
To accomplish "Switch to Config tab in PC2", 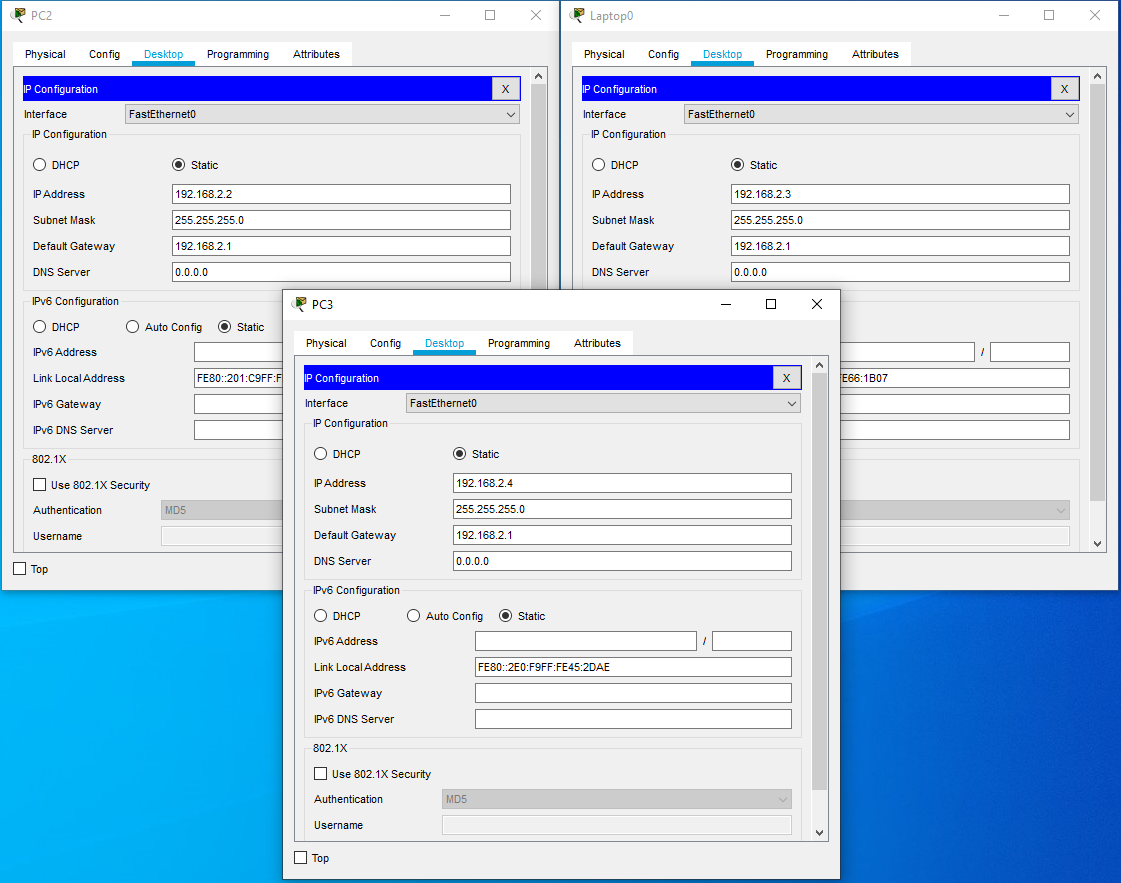I will pyautogui.click(x=104, y=54).
